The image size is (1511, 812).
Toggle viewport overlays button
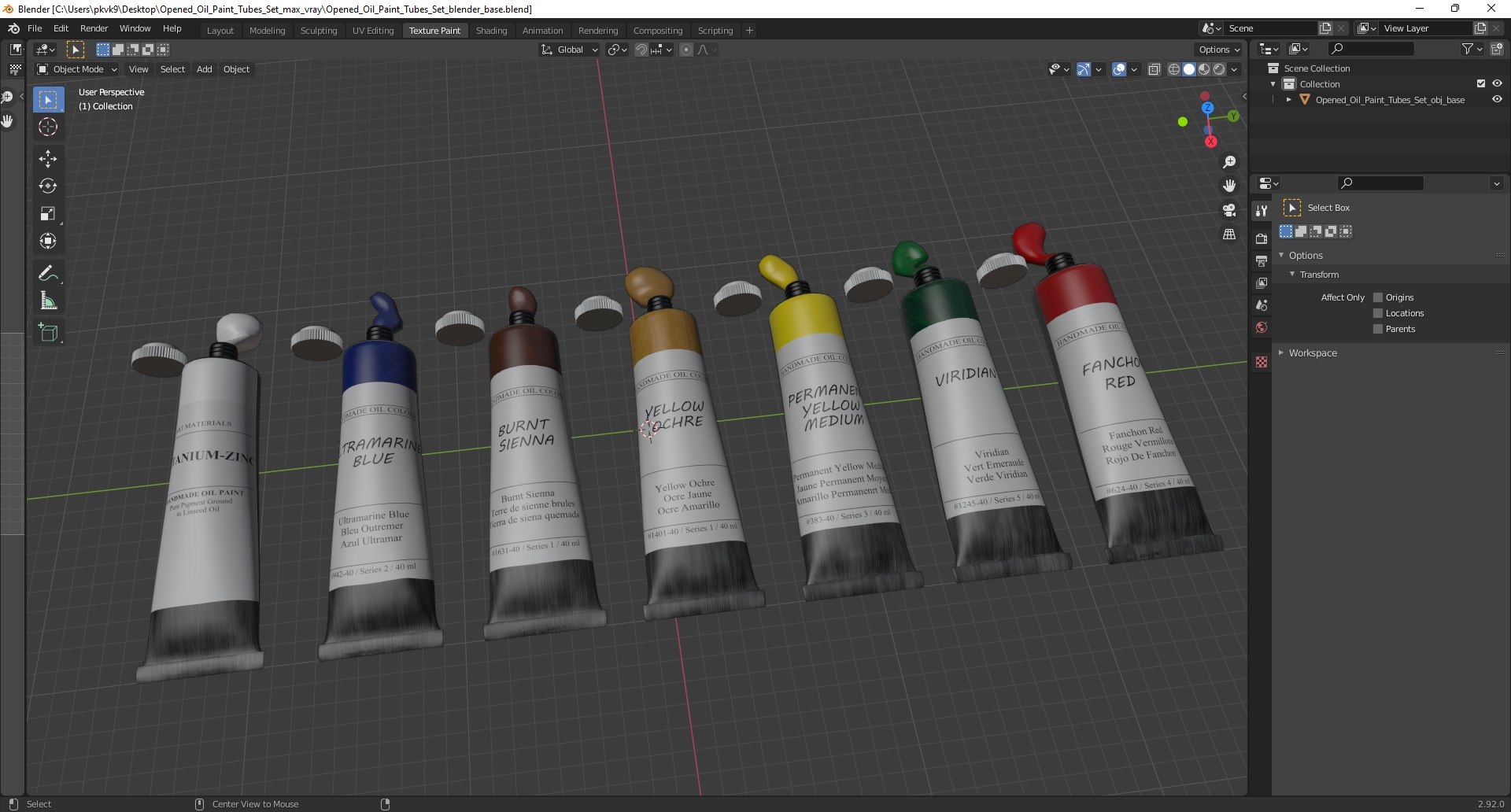click(x=1119, y=69)
